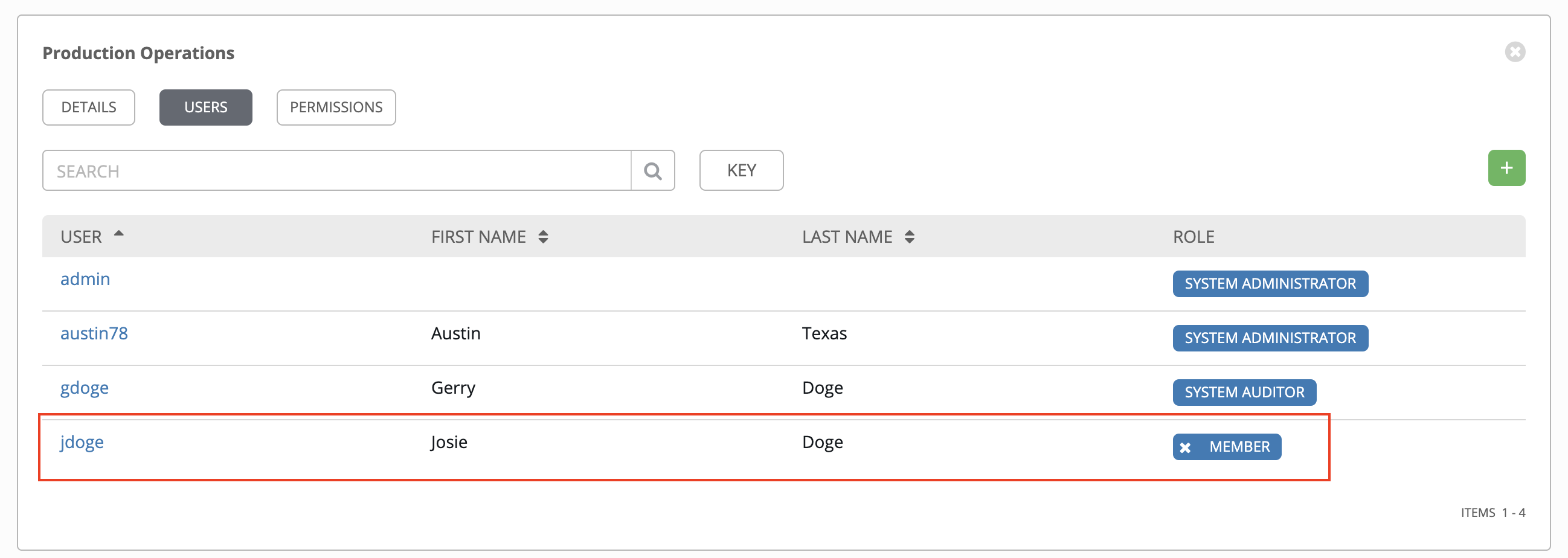Show the search Key

[741, 170]
